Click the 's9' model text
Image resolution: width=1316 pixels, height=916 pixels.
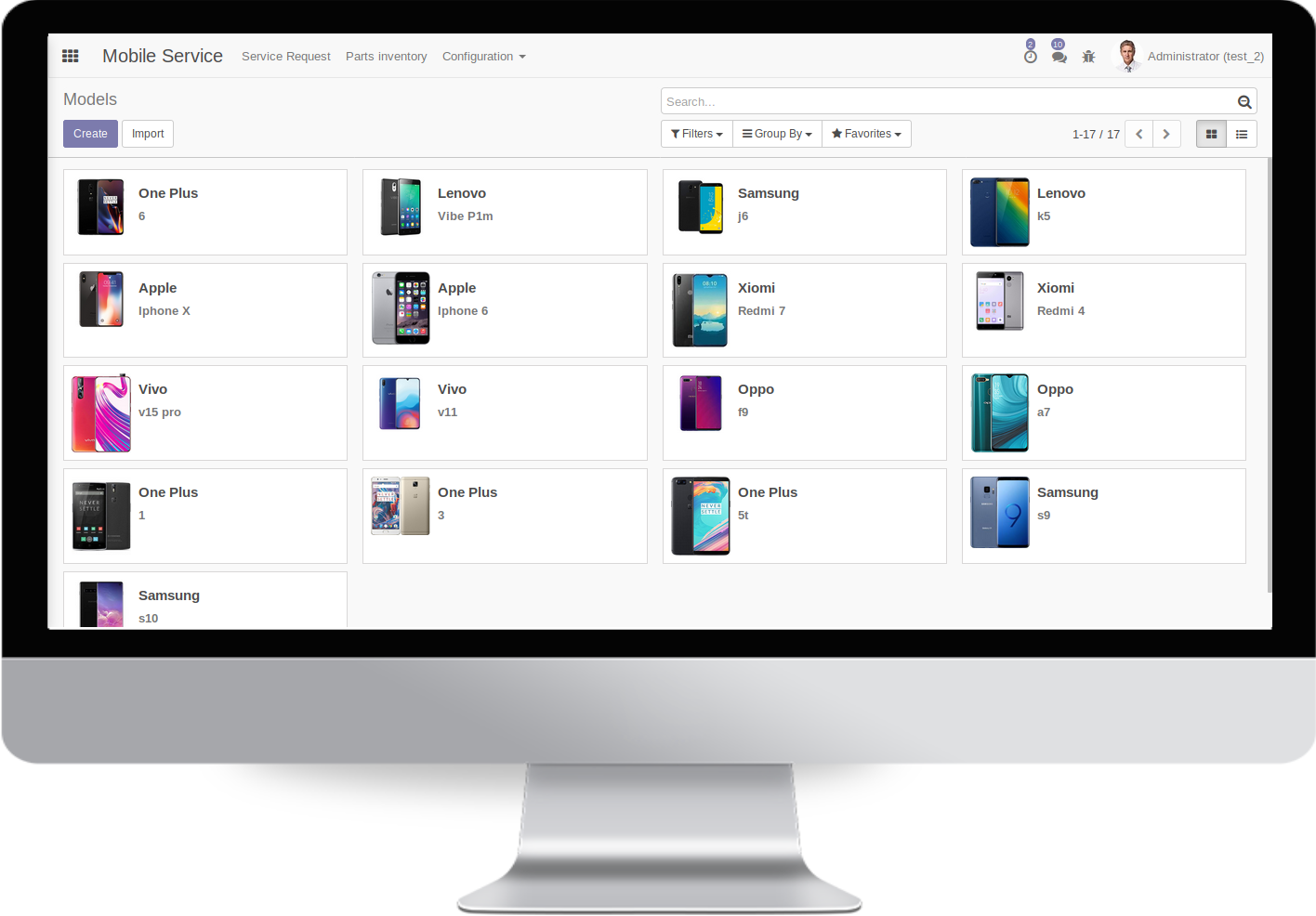point(1044,515)
